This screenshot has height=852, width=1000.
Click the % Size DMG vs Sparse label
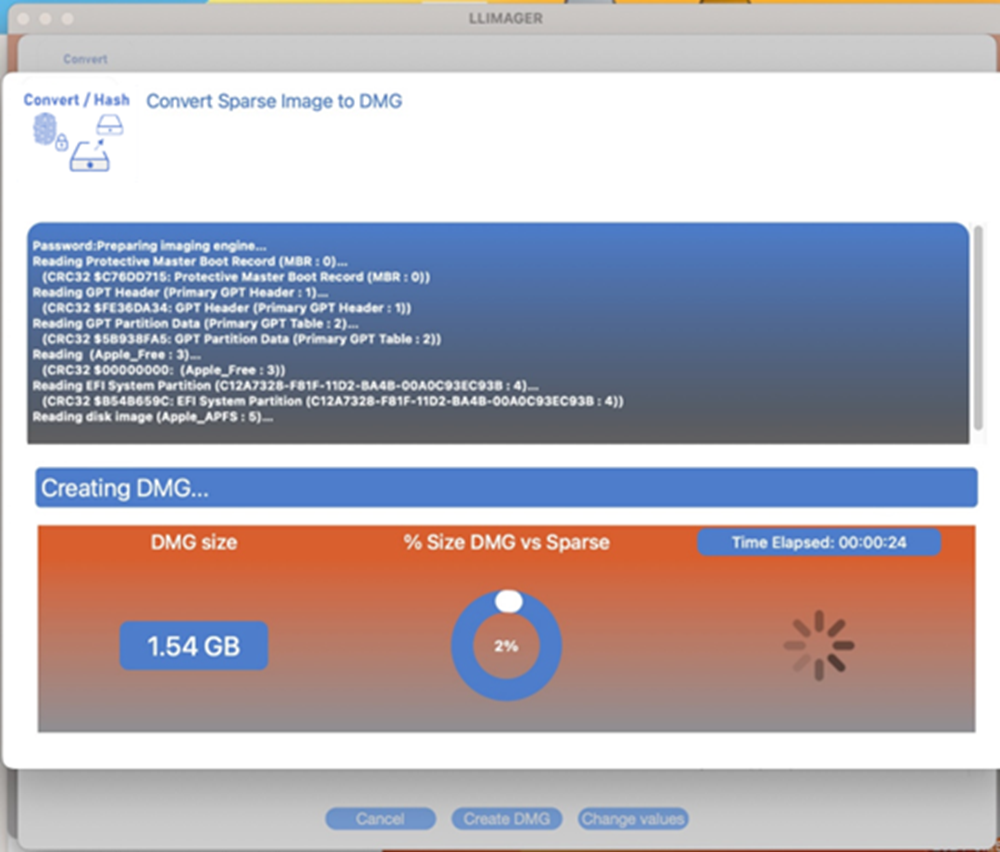[x=506, y=542]
